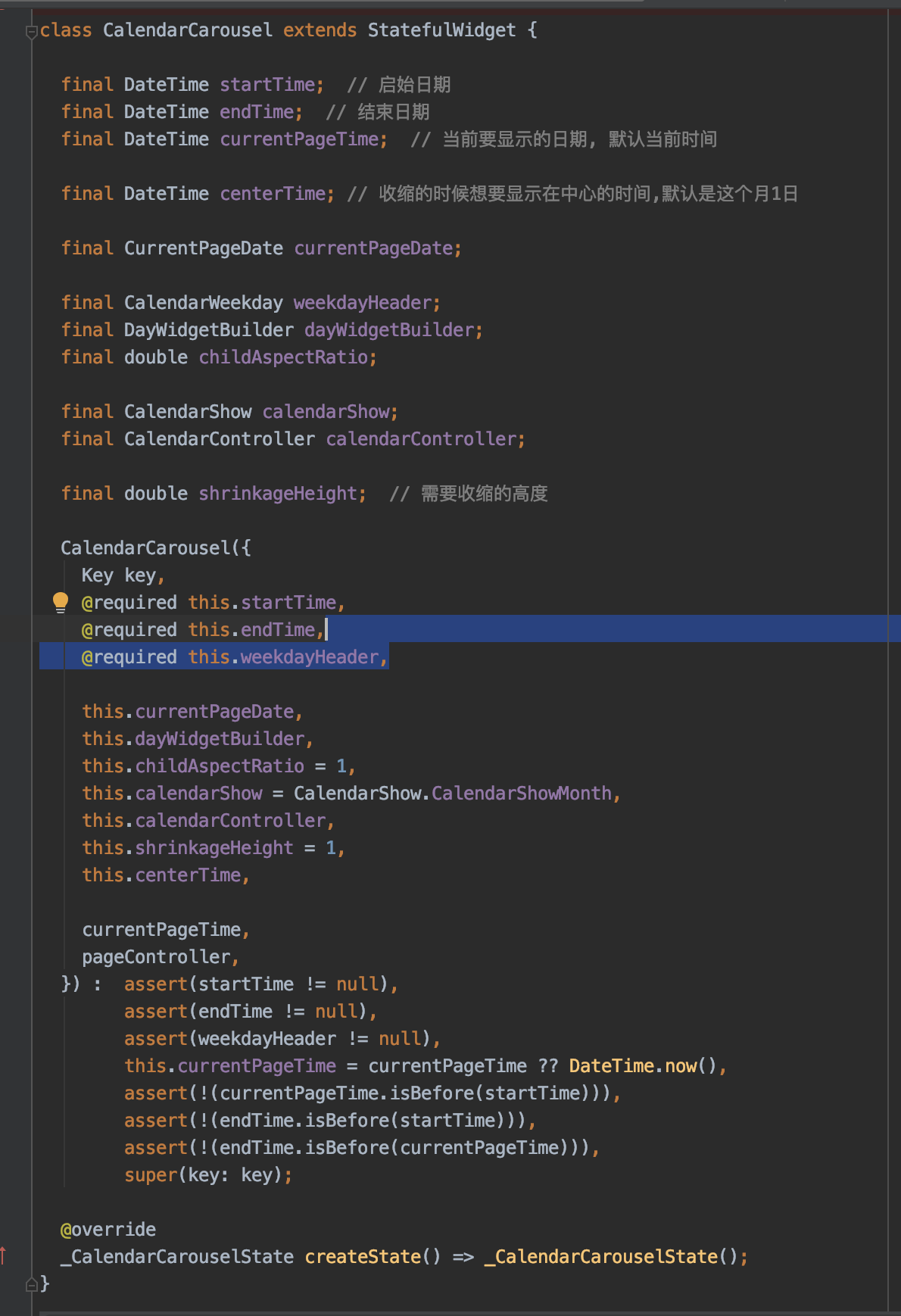Click 'this.shrinkageHeight = 1,' parameter

point(214,848)
